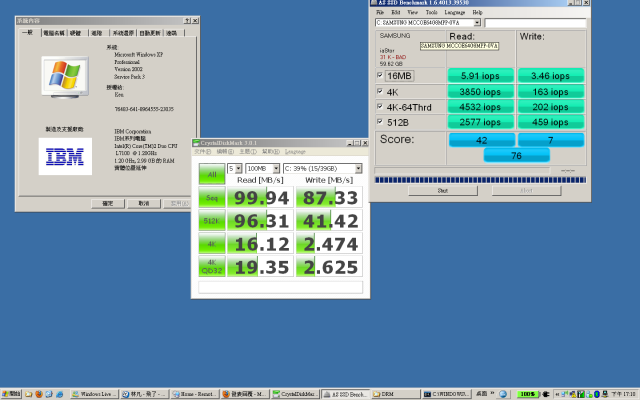Image resolution: width=640 pixels, height=400 pixels.
Task: Open the C: 39% drive dropdown in CrystalDiskMark
Action: coord(358,168)
